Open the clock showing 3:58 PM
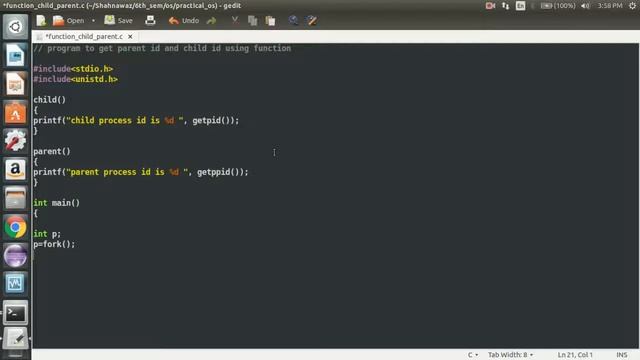The height and width of the screenshot is (360, 640). click(x=610, y=6)
